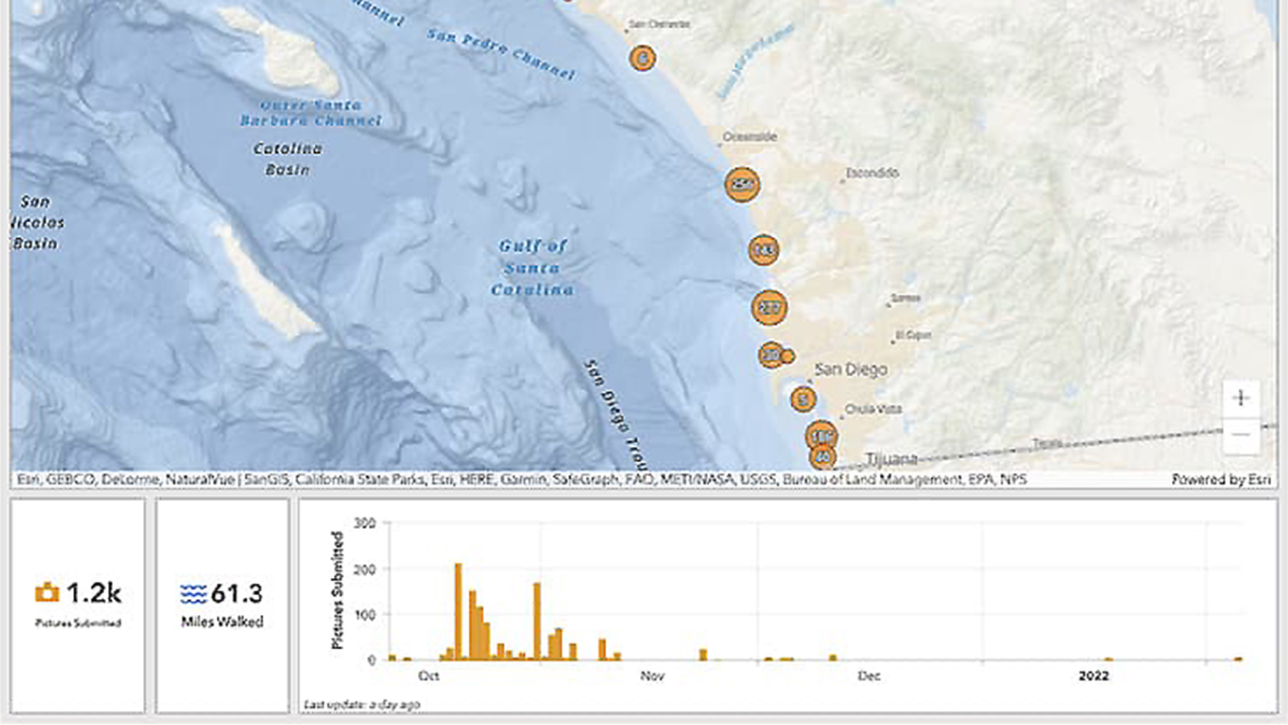
Task: Click the map attribution text starting with Esri, GEBCO
Action: click(521, 480)
